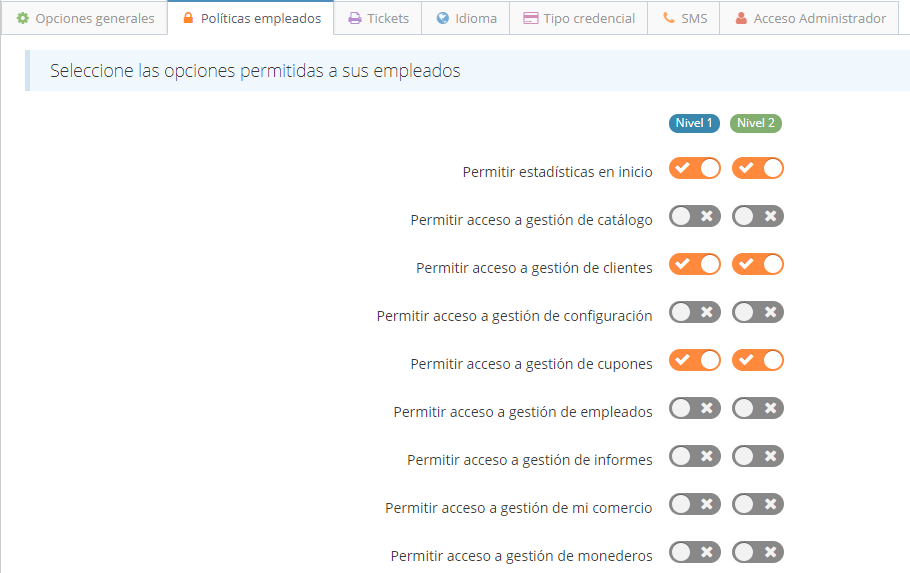
Task: Click the Nivel 2 column badge
Action: [x=756, y=123]
